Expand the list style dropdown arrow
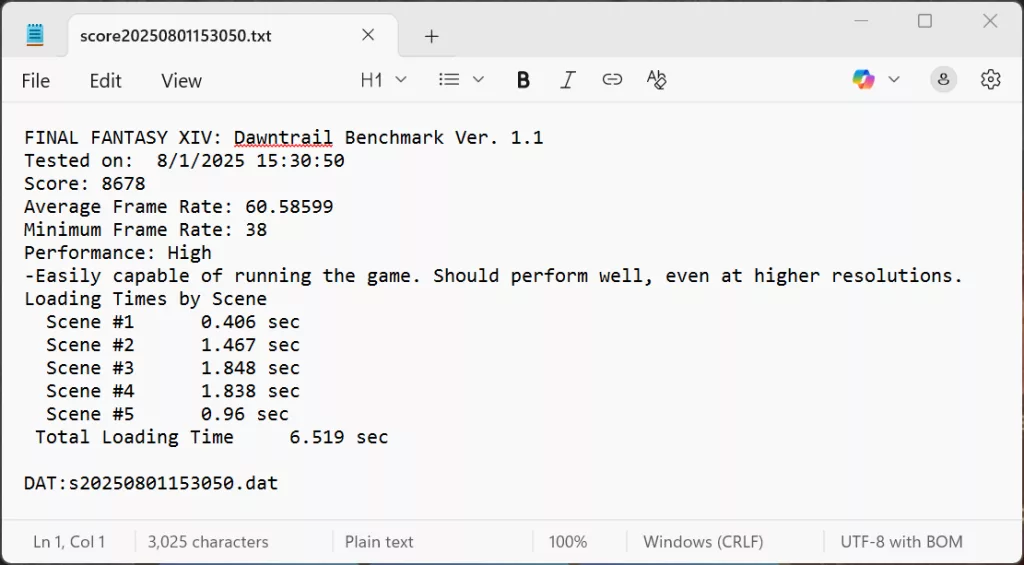The height and width of the screenshot is (565, 1024). (x=478, y=80)
